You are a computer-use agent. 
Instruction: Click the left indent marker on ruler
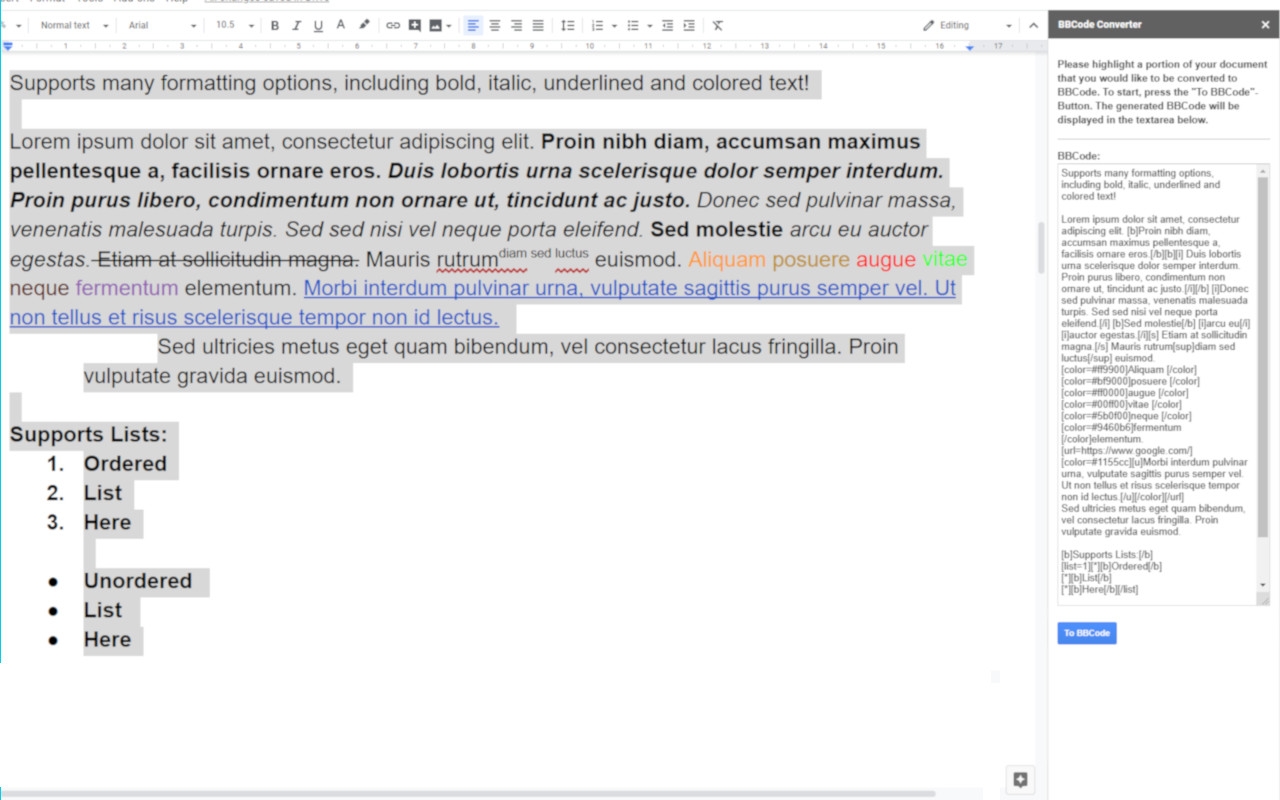click(8, 46)
